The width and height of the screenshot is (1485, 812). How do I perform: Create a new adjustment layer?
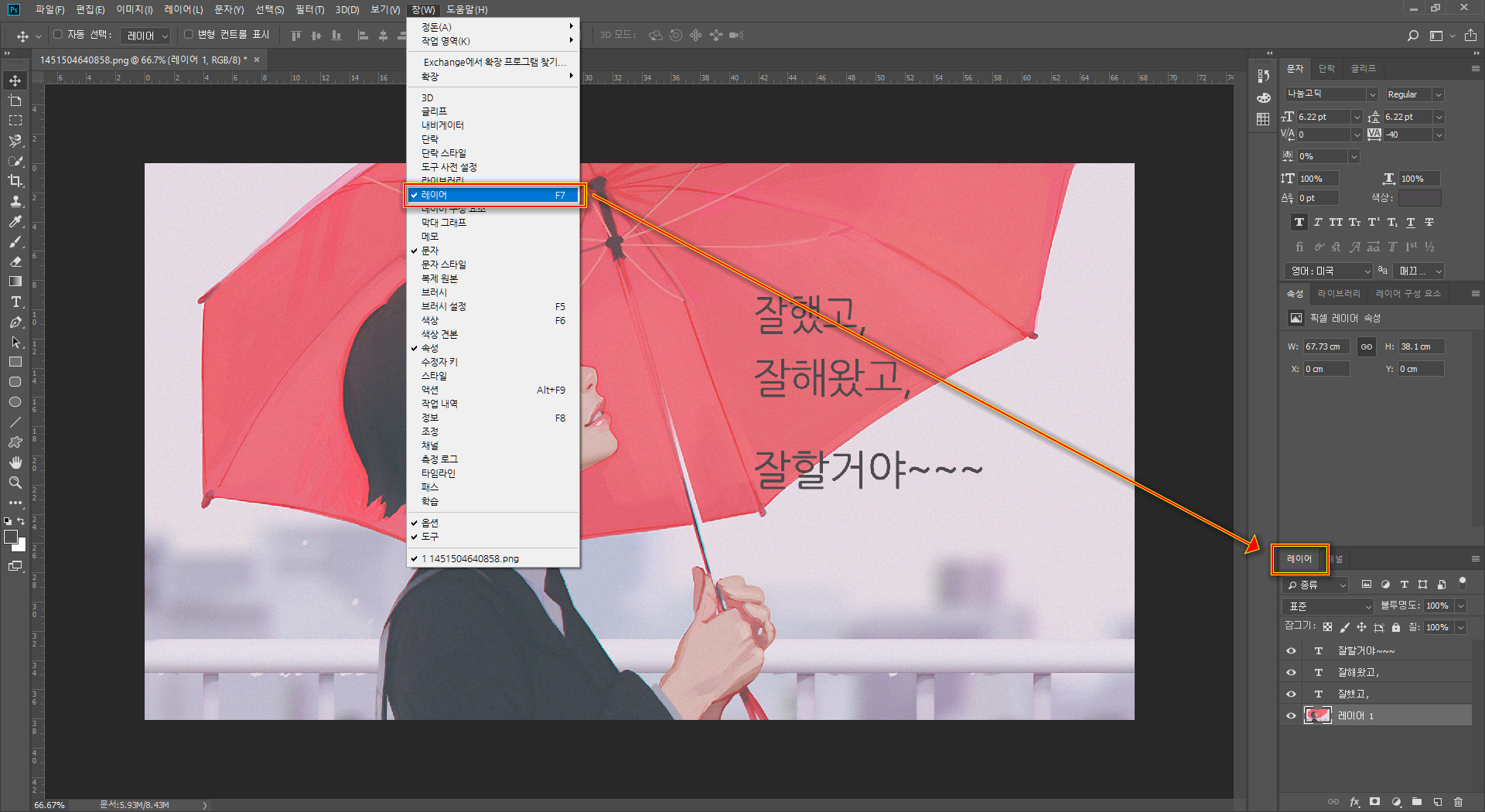[x=1396, y=802]
